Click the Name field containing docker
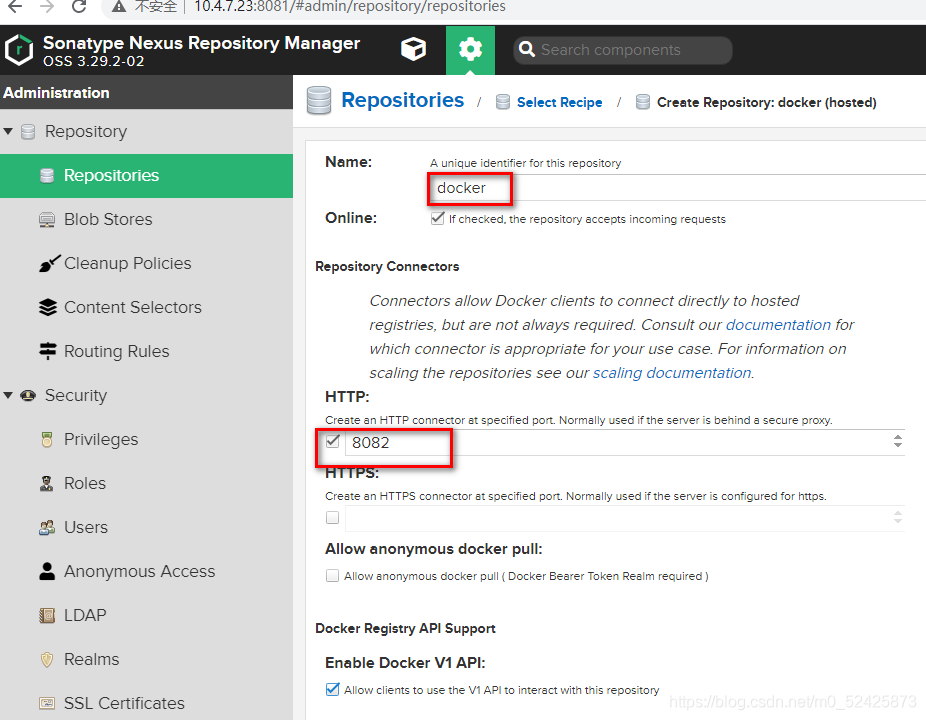Image resolution: width=926 pixels, height=720 pixels. (x=677, y=188)
